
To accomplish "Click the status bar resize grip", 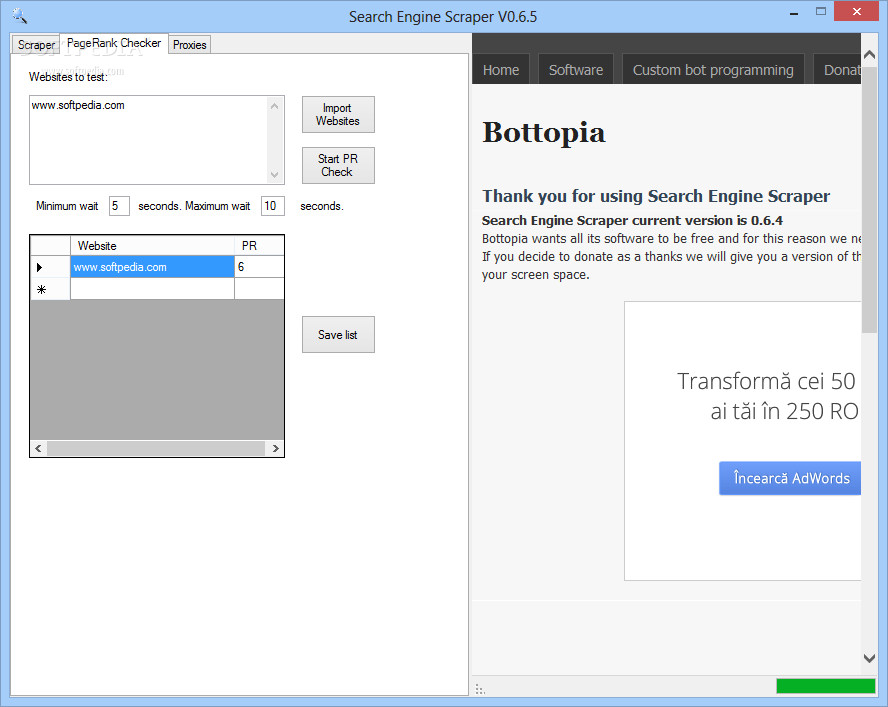I will tap(480, 689).
